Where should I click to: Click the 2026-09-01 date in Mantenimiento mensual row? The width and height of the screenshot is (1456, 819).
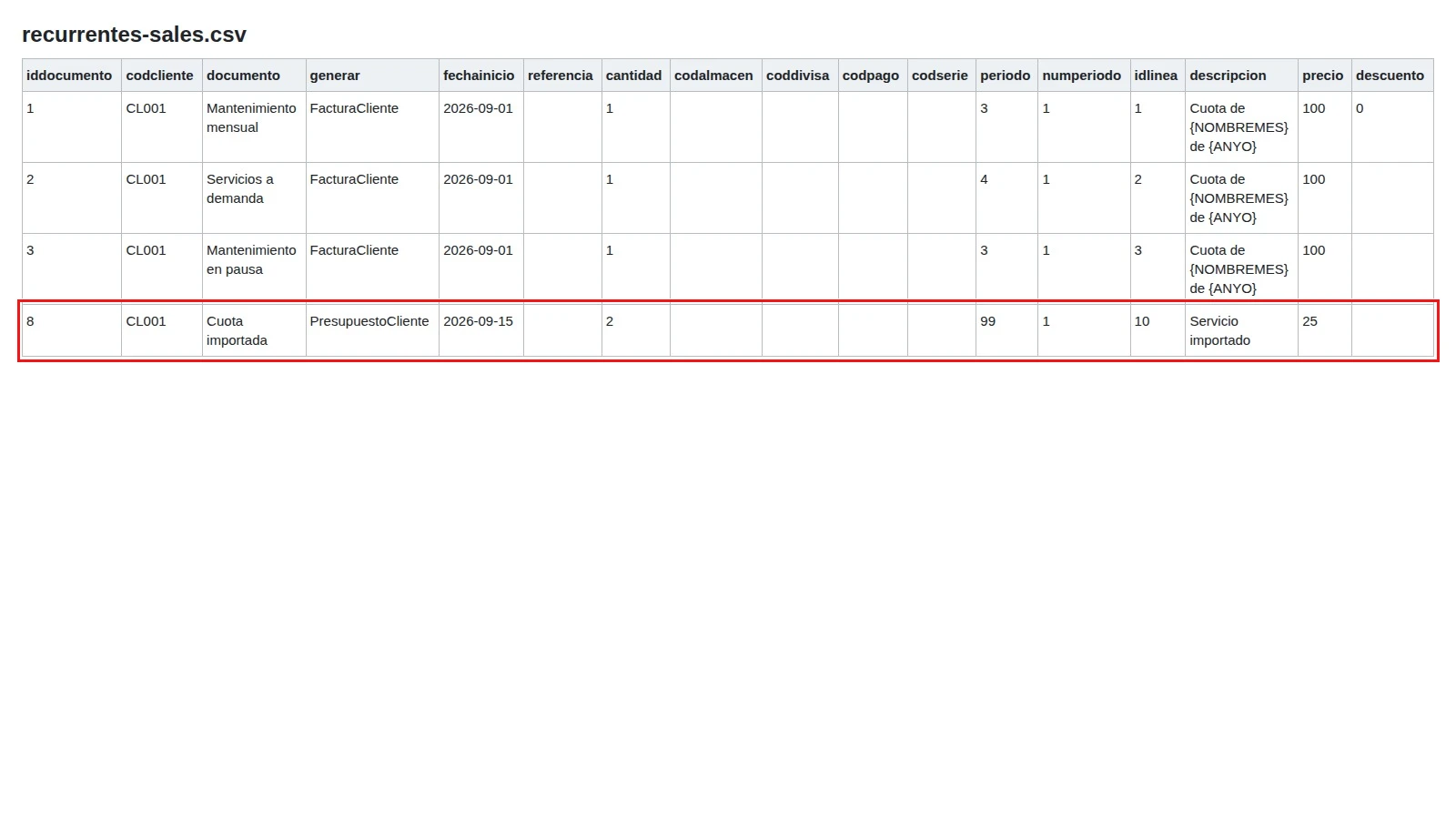pos(481,127)
